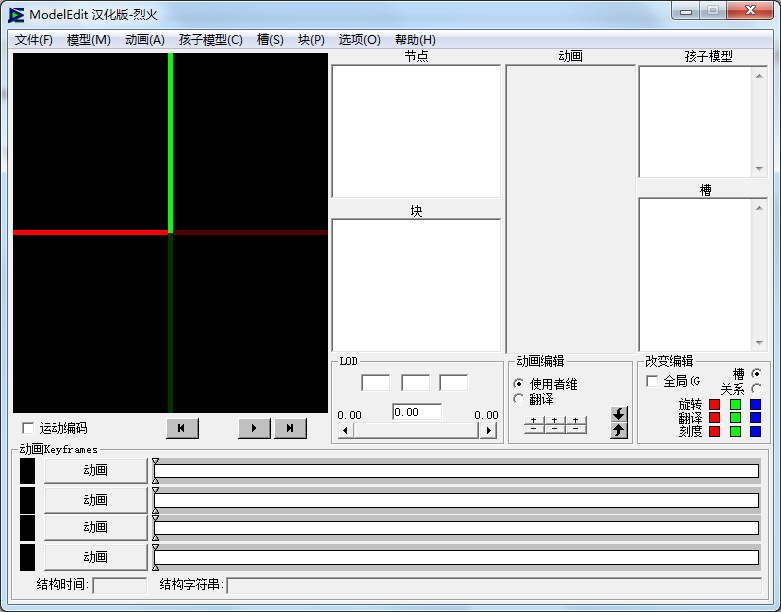Open the 孩子模型(C) menu
The height and width of the screenshot is (612, 781).
coord(211,40)
